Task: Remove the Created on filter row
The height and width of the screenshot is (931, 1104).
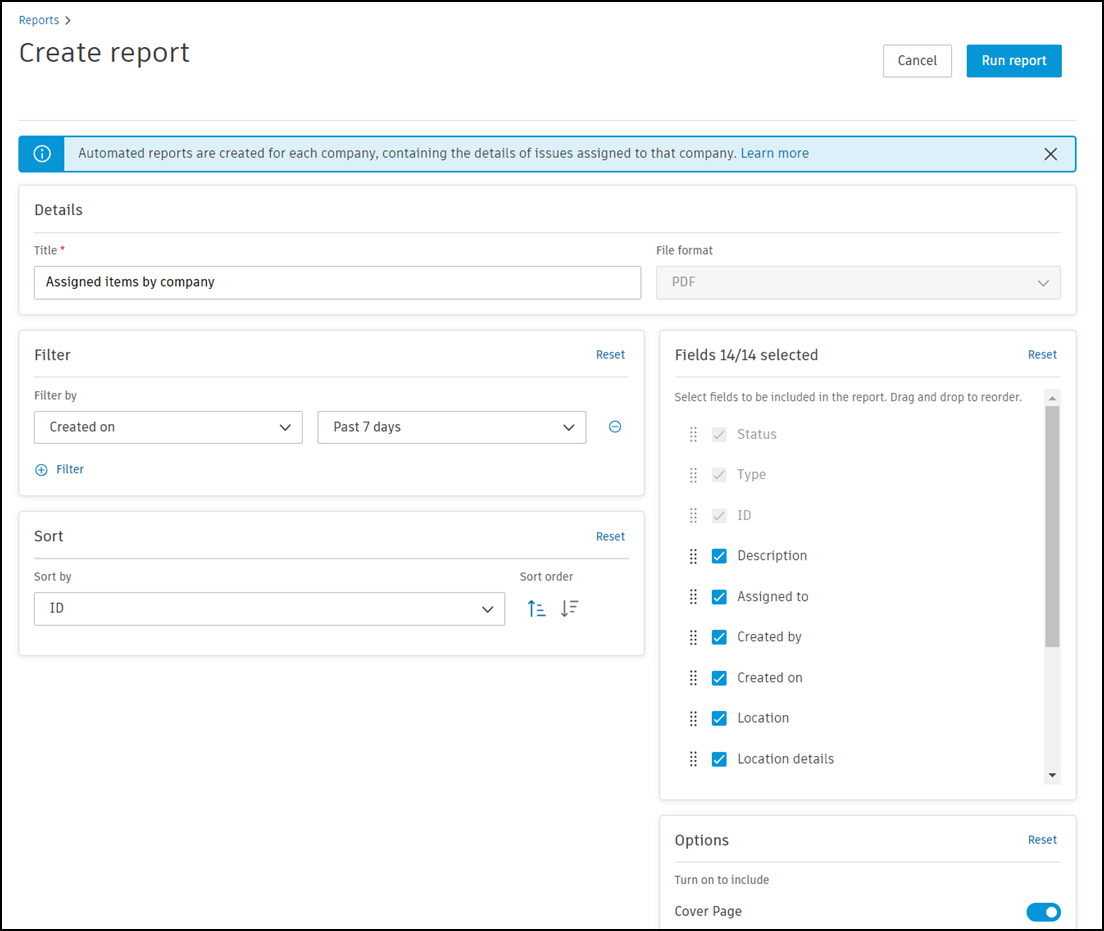Action: (x=615, y=427)
